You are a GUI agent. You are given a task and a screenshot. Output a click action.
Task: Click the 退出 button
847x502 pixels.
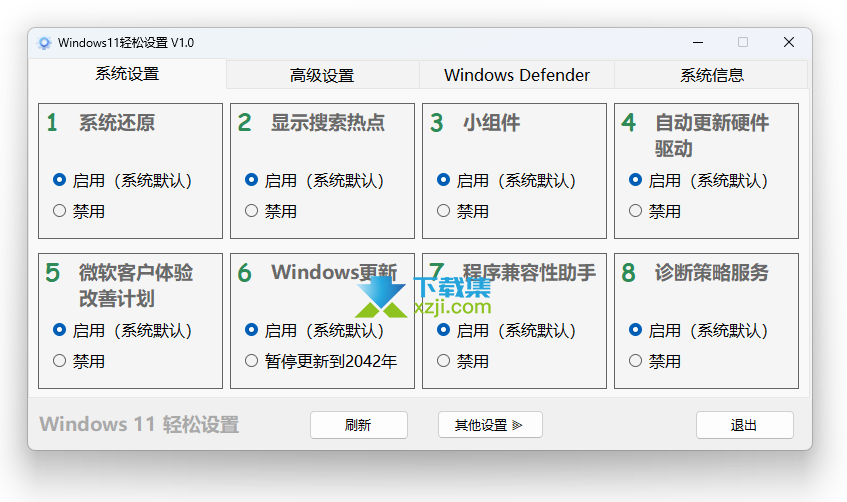click(744, 425)
